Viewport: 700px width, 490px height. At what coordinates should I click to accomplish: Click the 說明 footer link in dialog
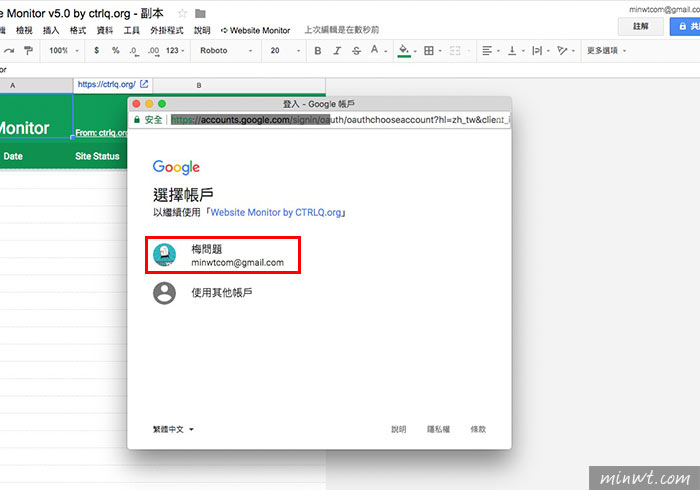[399, 429]
